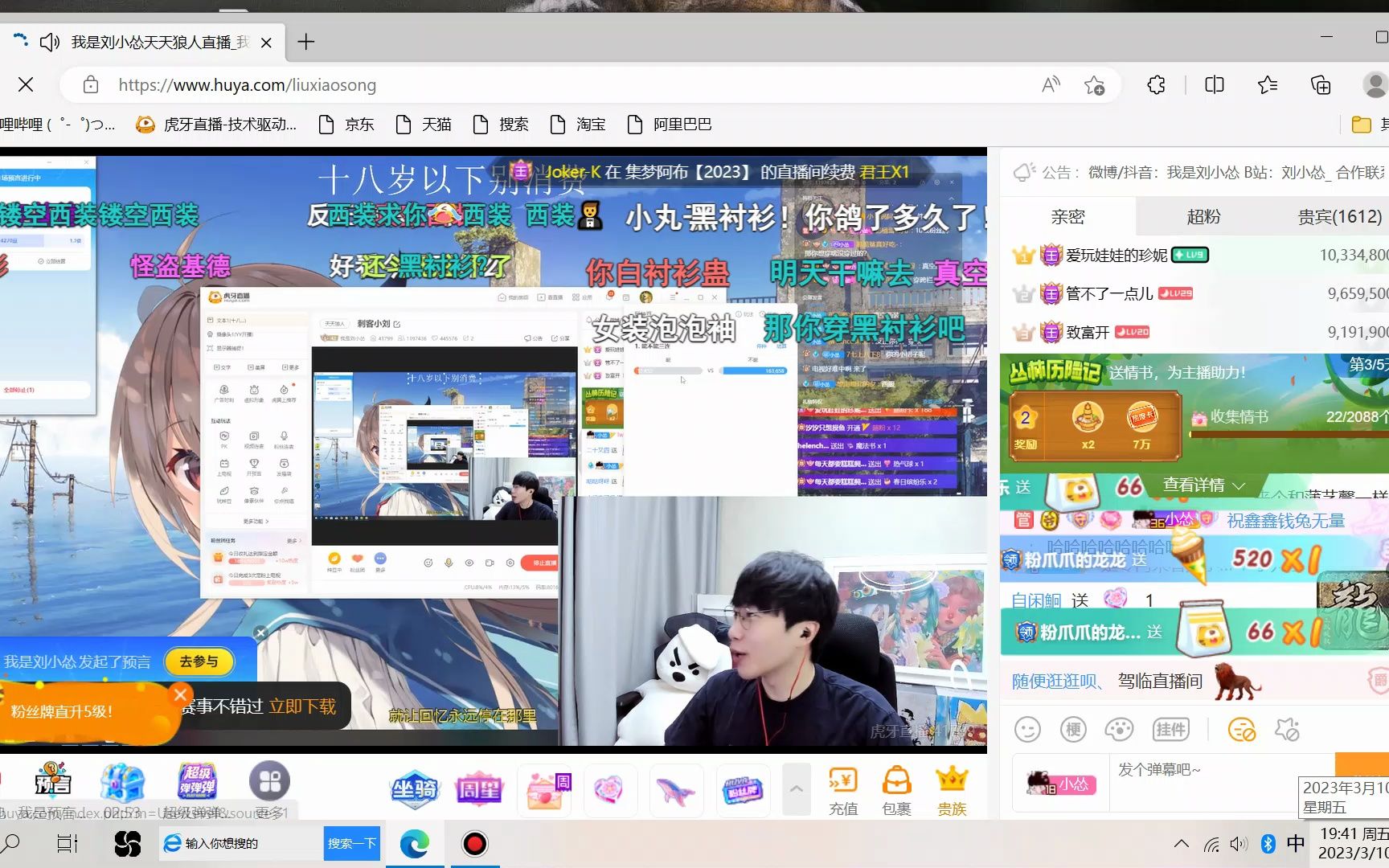
Task: Click 立即下载 download link
Action: click(x=302, y=706)
